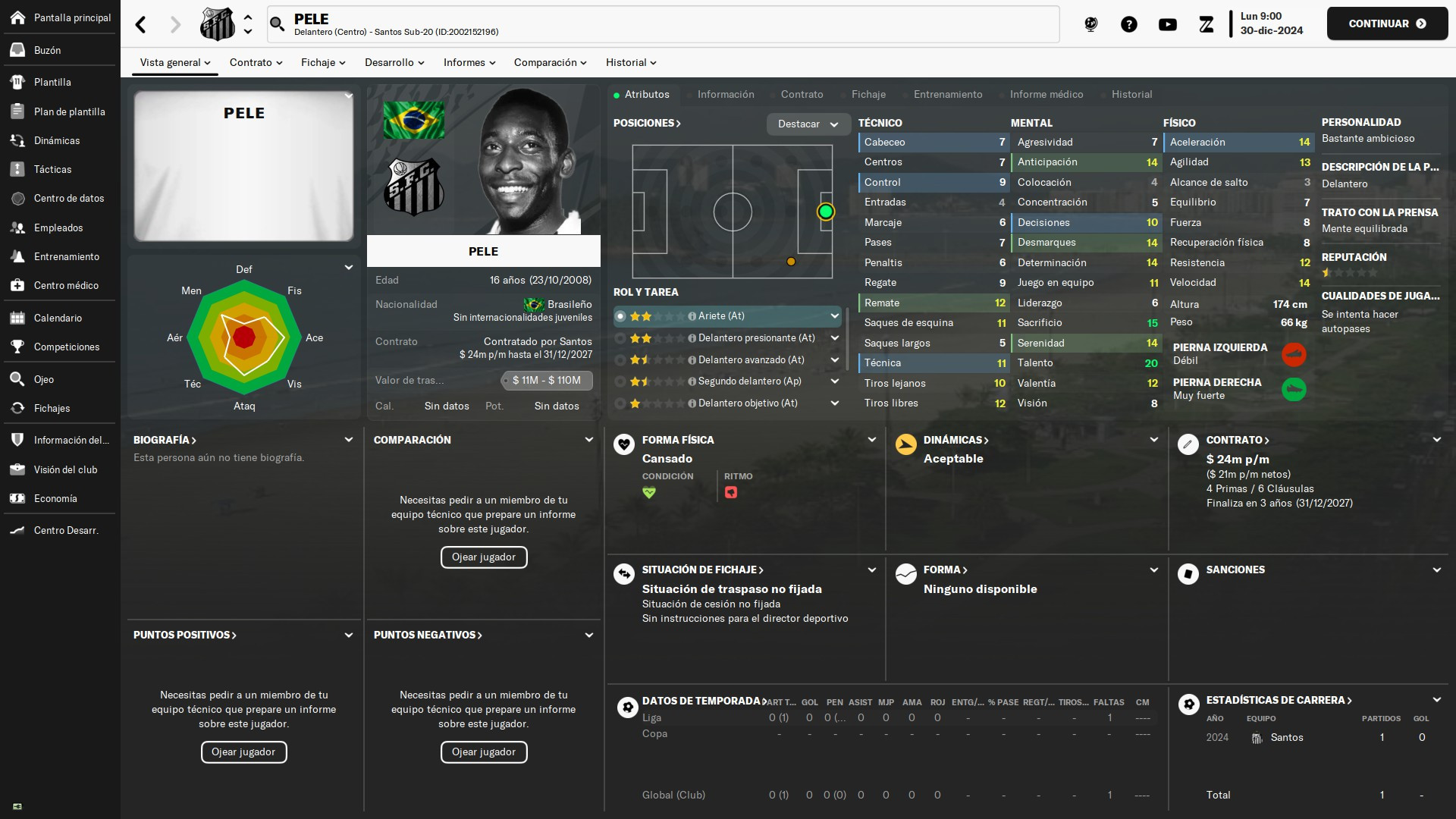Open the Buzón inbox icon in sidebar
The width and height of the screenshot is (1456, 819).
[17, 50]
